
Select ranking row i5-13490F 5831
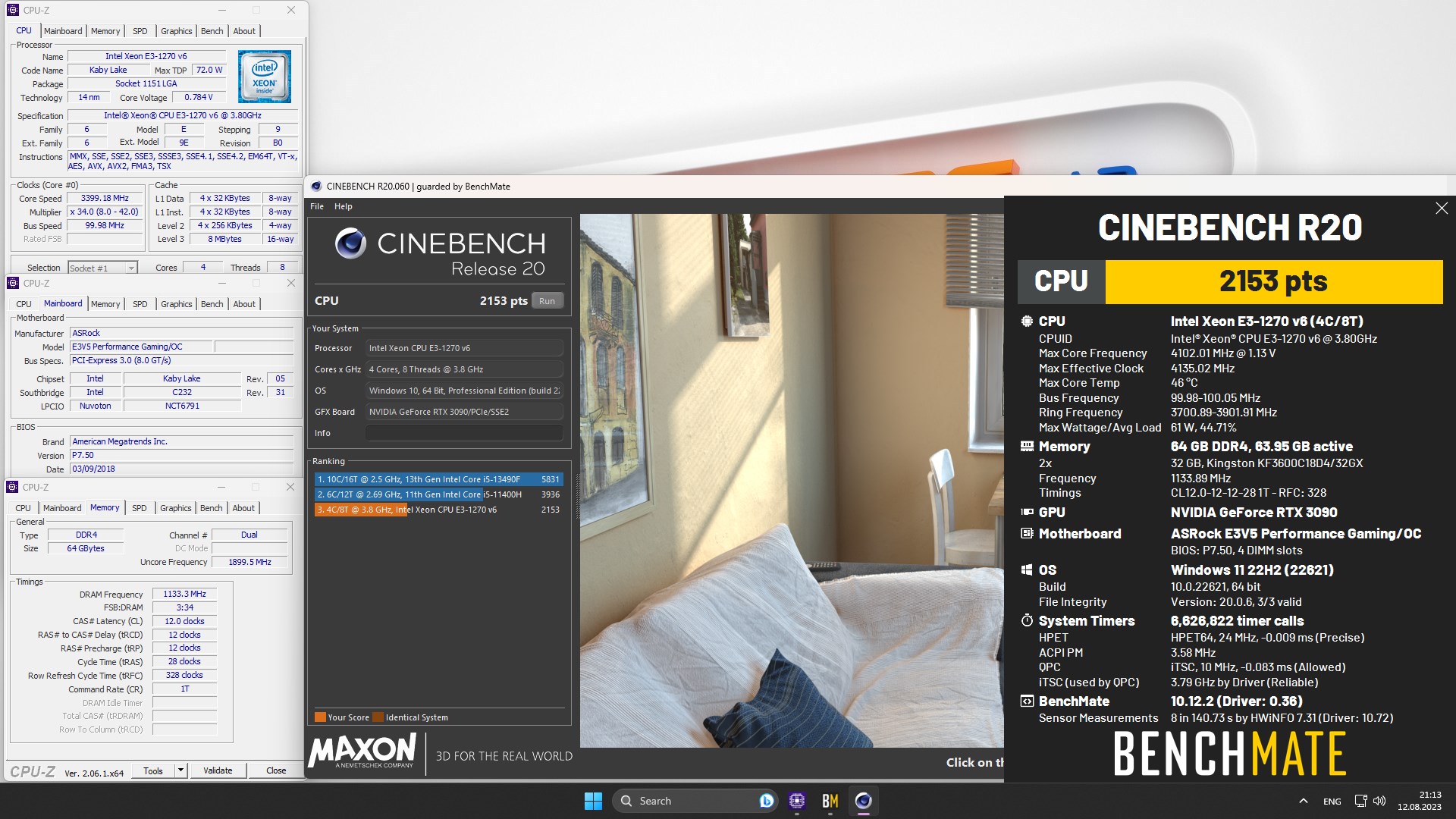438,479
